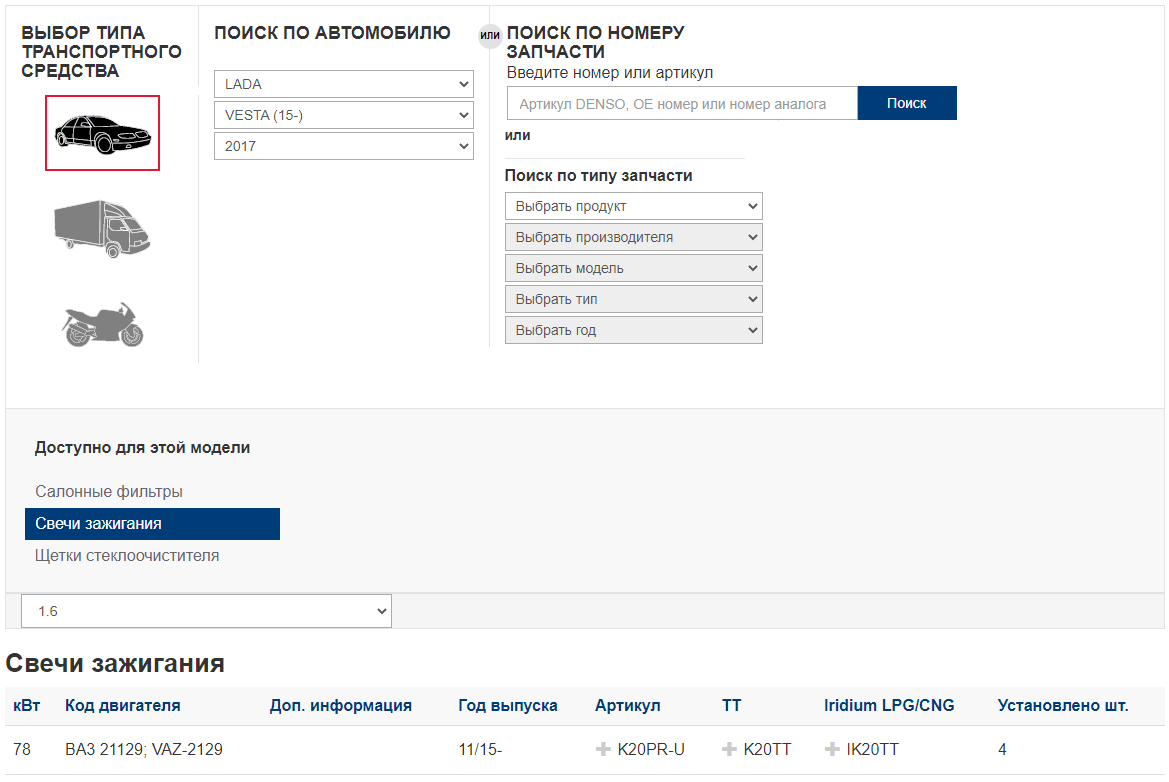Click the '11/15-' production year cell

pyautogui.click(x=480, y=749)
